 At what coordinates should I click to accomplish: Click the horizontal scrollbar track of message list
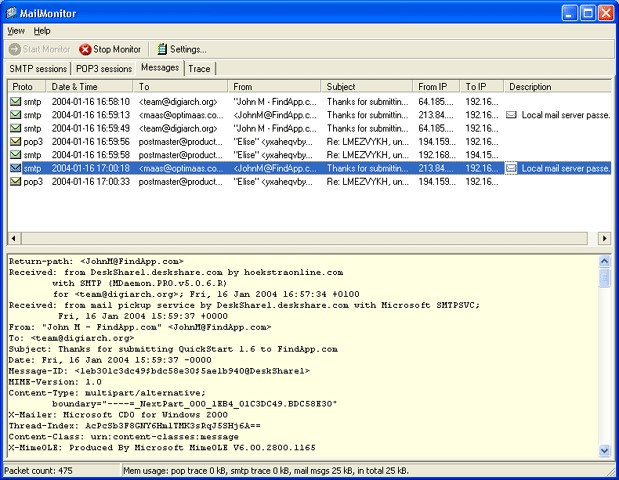pyautogui.click(x=304, y=238)
